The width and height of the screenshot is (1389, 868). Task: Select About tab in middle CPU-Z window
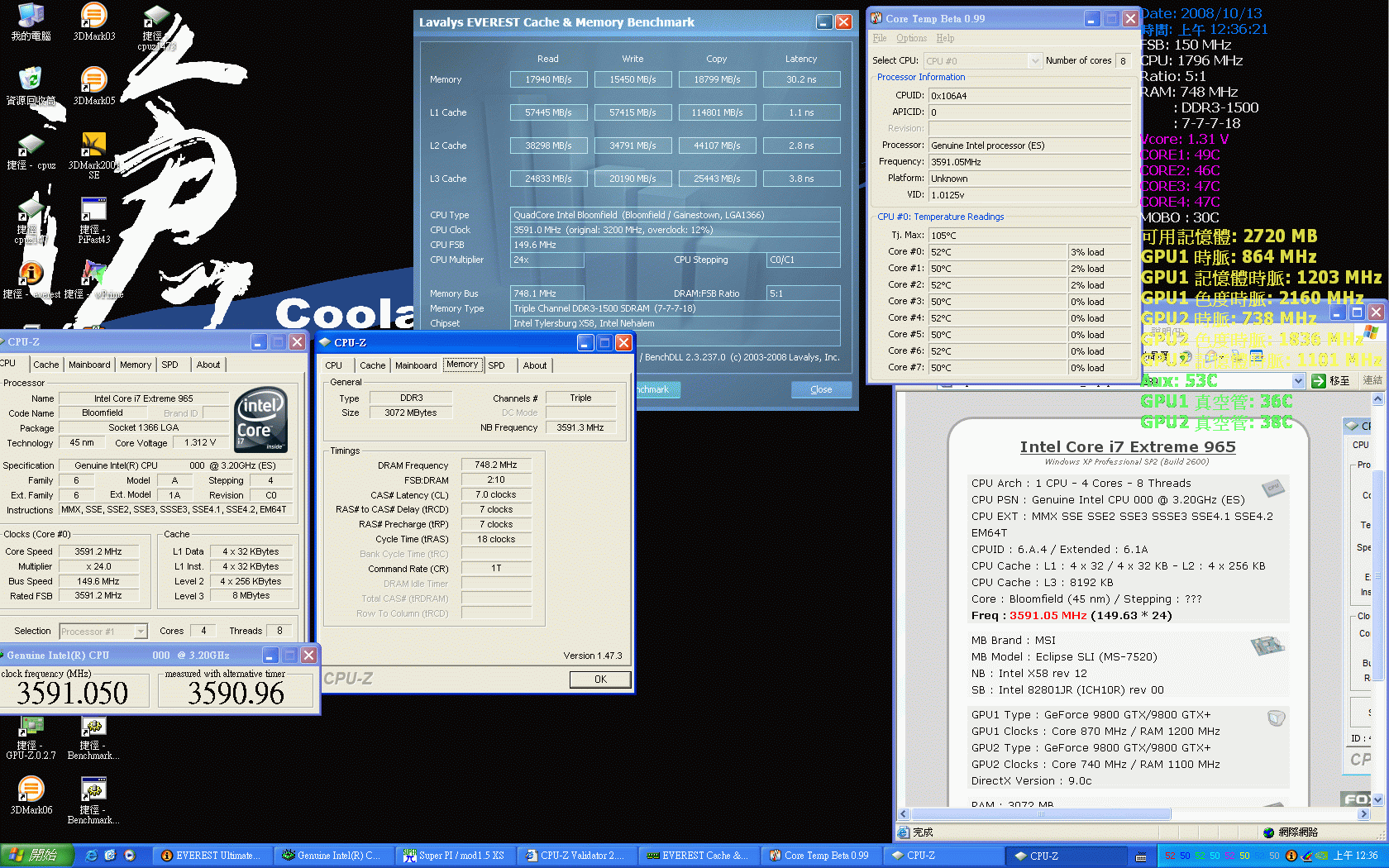[x=535, y=365]
